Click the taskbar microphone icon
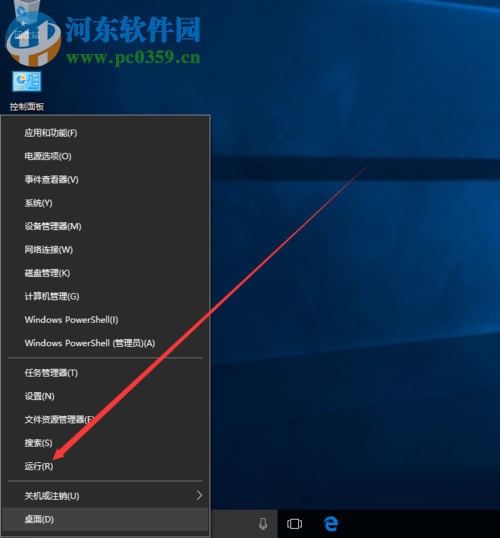 [x=263, y=524]
